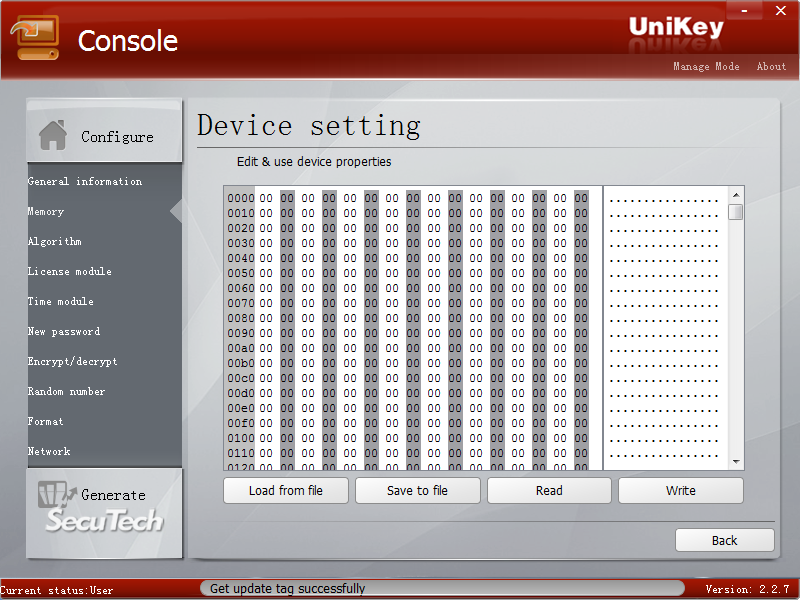Screen dimensions: 800x600
Task: Open New password page
Action: (64, 332)
